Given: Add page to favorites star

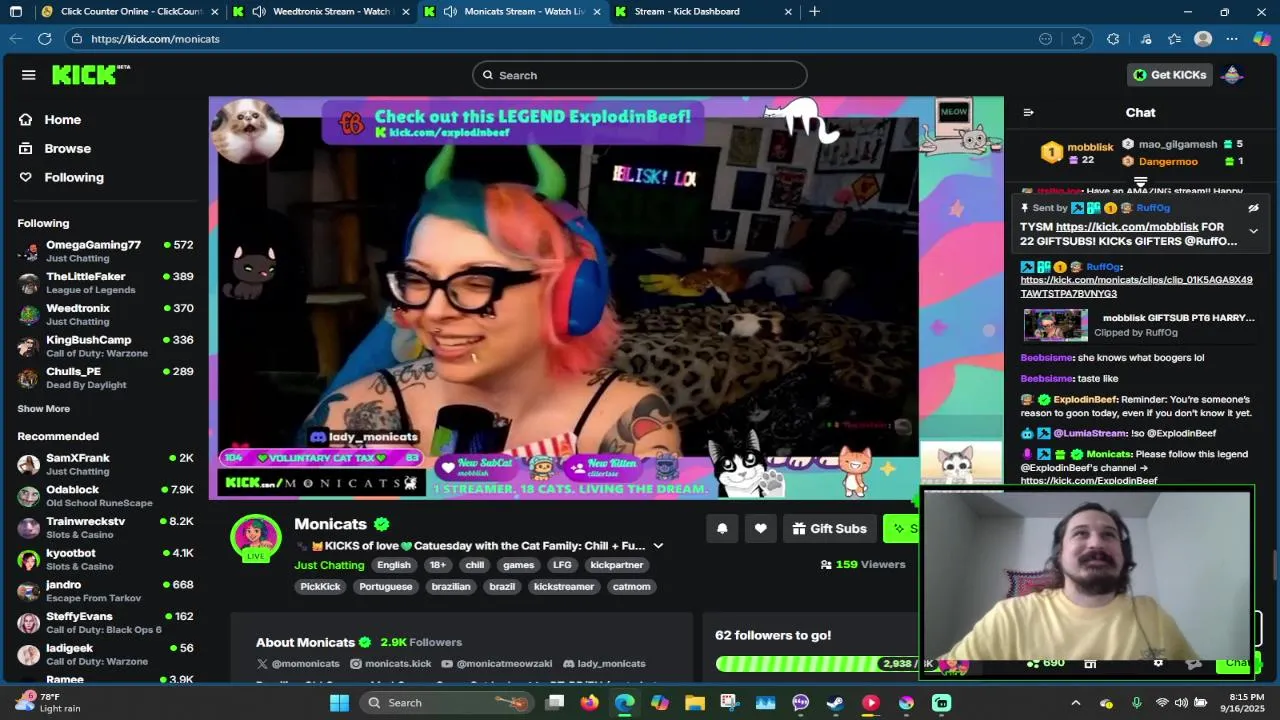Looking at the screenshot, I should click(x=1078, y=39).
